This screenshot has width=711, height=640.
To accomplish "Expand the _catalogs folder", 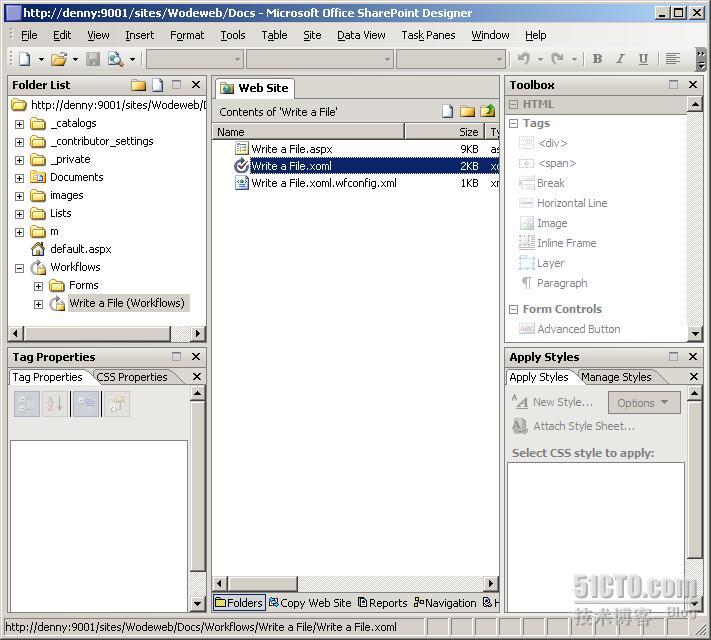I will 19,124.
